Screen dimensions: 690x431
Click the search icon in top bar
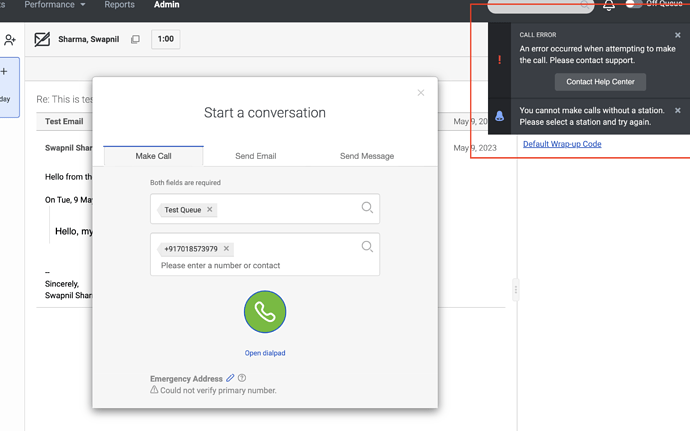(585, 5)
